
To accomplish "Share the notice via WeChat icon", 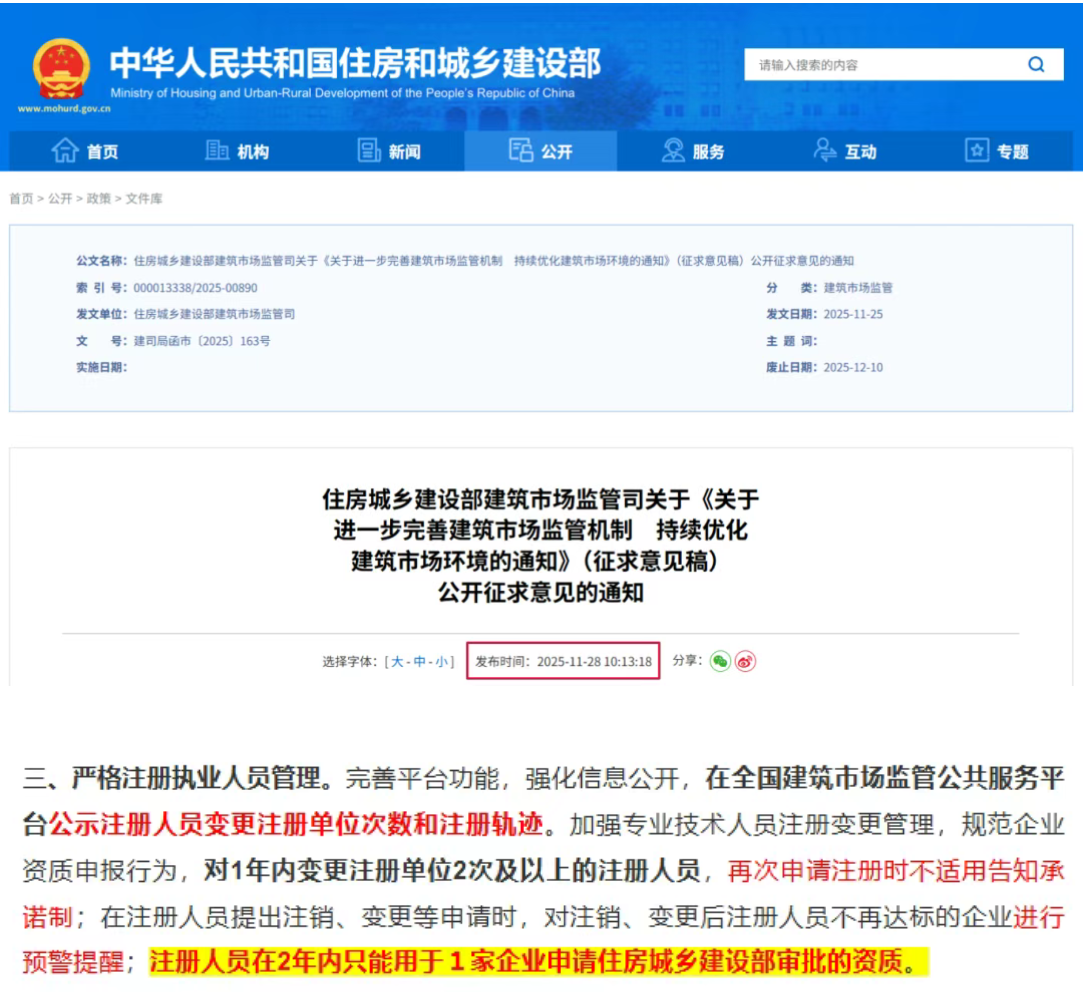I will (720, 661).
